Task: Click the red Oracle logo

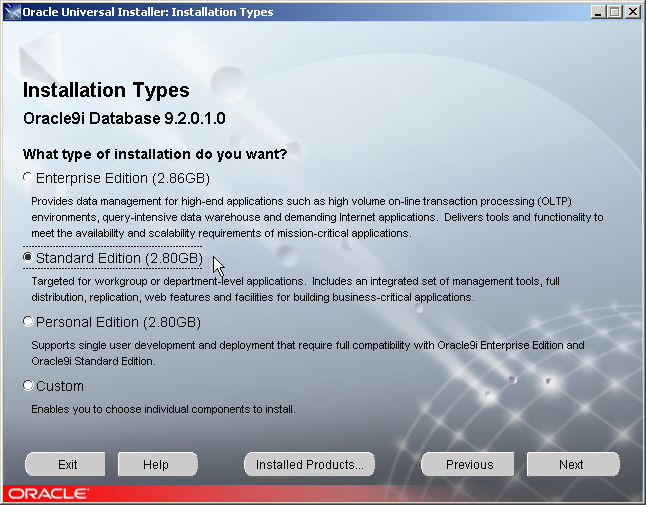Action: (x=46, y=494)
